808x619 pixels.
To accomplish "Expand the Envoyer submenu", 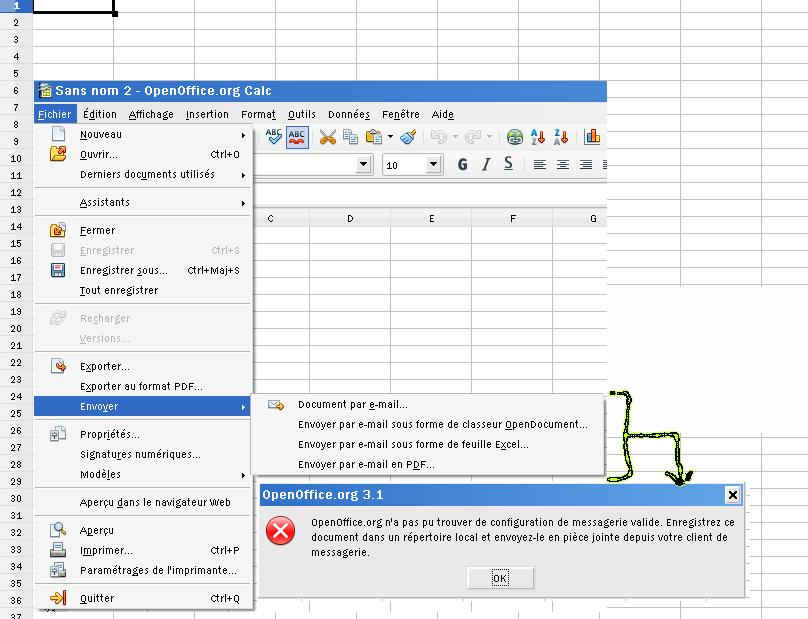I will (x=143, y=407).
